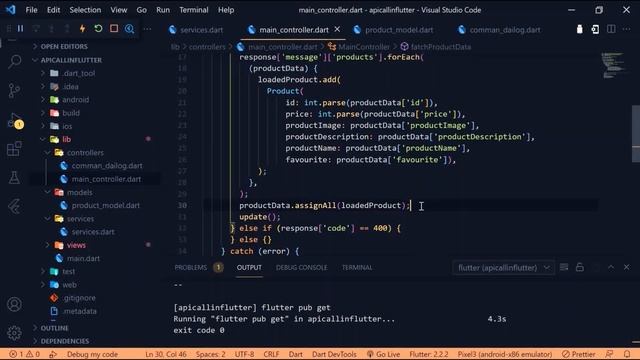This screenshot has height=360, width=640.
Task: Click Ln 30, Col 46 position
Action: click(x=166, y=354)
